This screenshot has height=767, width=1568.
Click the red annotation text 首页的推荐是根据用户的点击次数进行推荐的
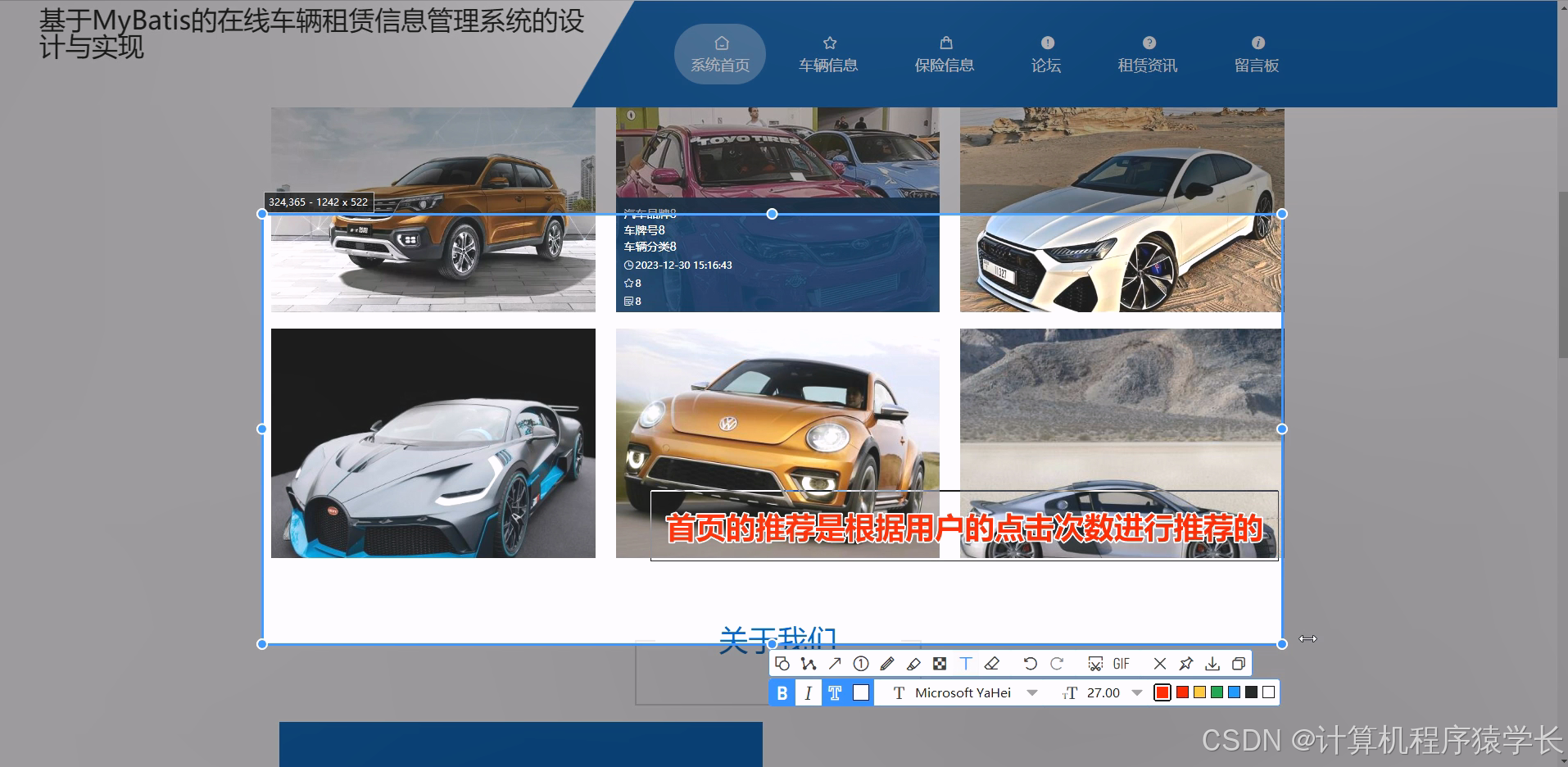tap(963, 527)
